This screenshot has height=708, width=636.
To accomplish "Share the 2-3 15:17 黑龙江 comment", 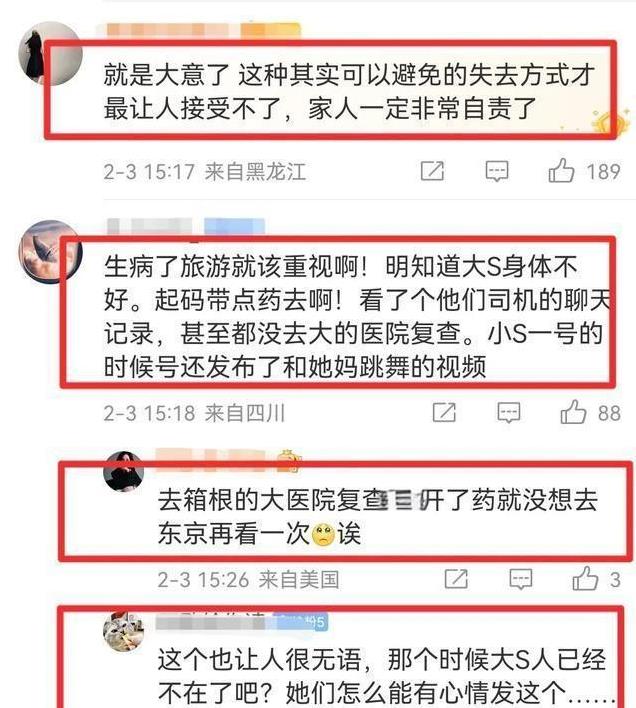I will [x=432, y=171].
